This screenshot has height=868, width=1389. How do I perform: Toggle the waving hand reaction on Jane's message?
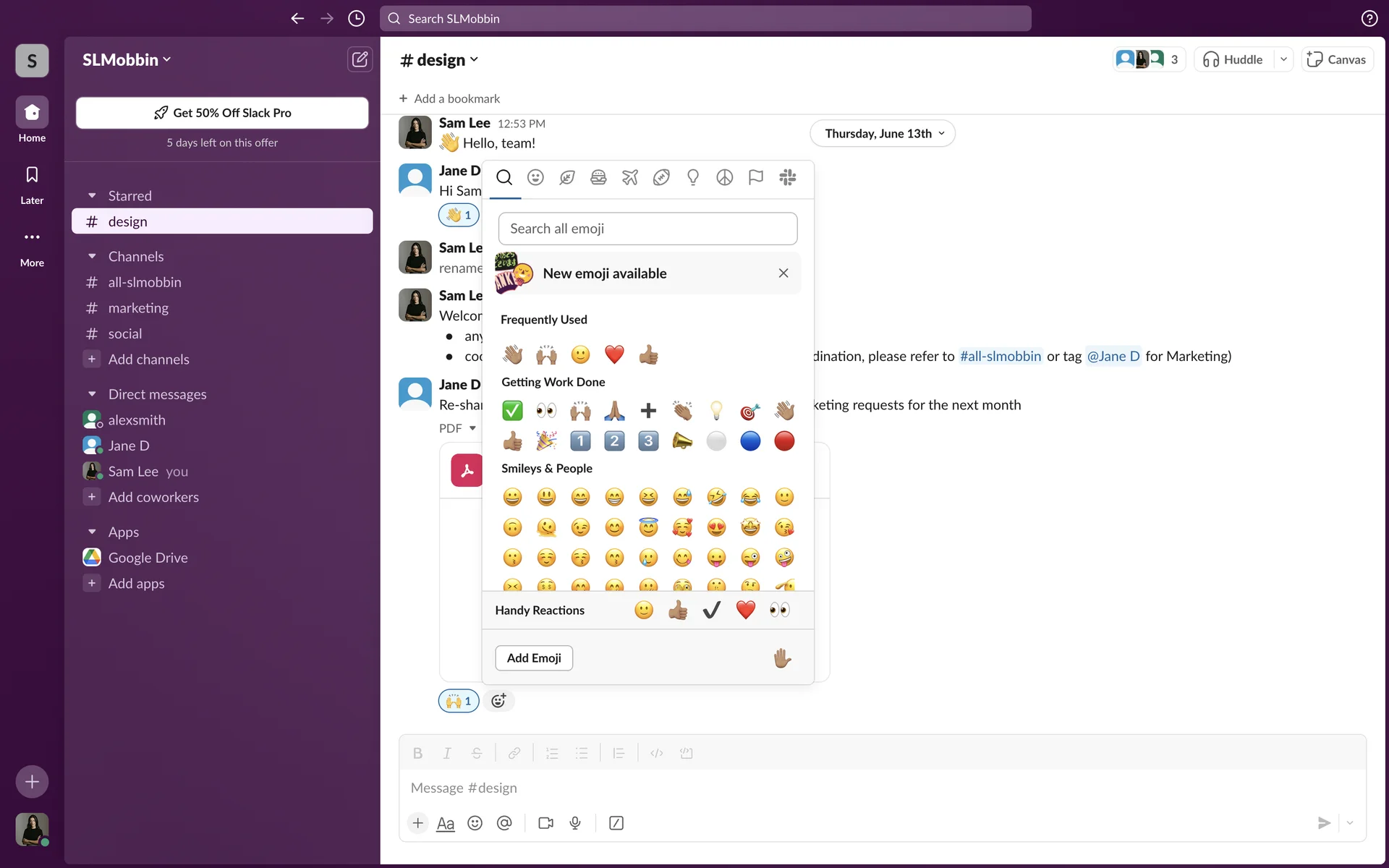click(x=459, y=215)
